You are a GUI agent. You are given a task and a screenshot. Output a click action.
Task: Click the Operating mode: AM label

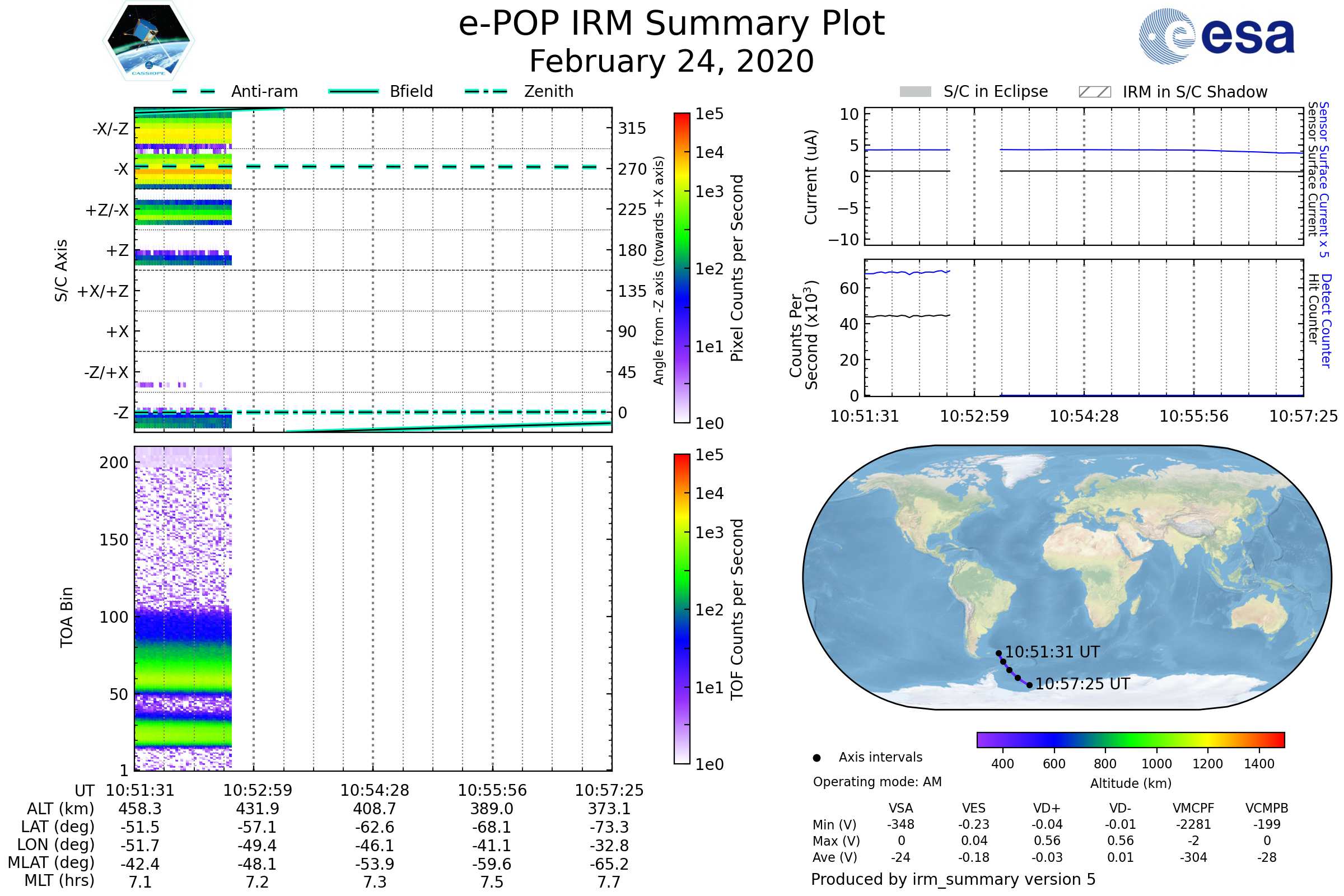pyautogui.click(x=877, y=782)
